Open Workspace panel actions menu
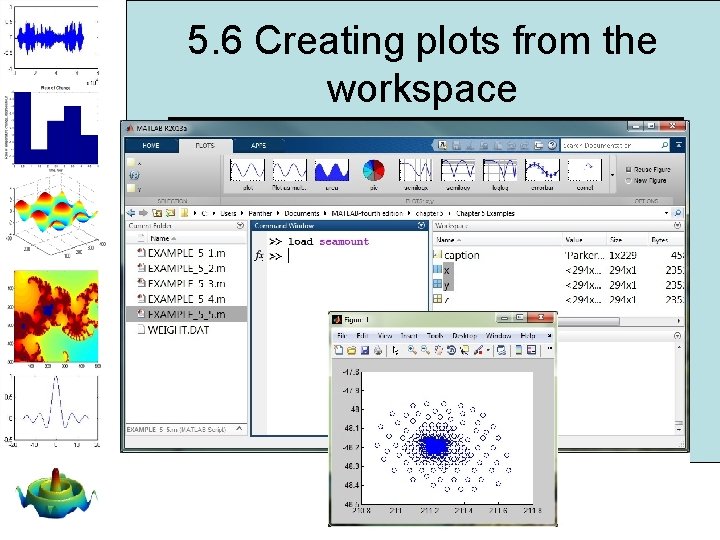The image size is (720, 540). pos(677,225)
